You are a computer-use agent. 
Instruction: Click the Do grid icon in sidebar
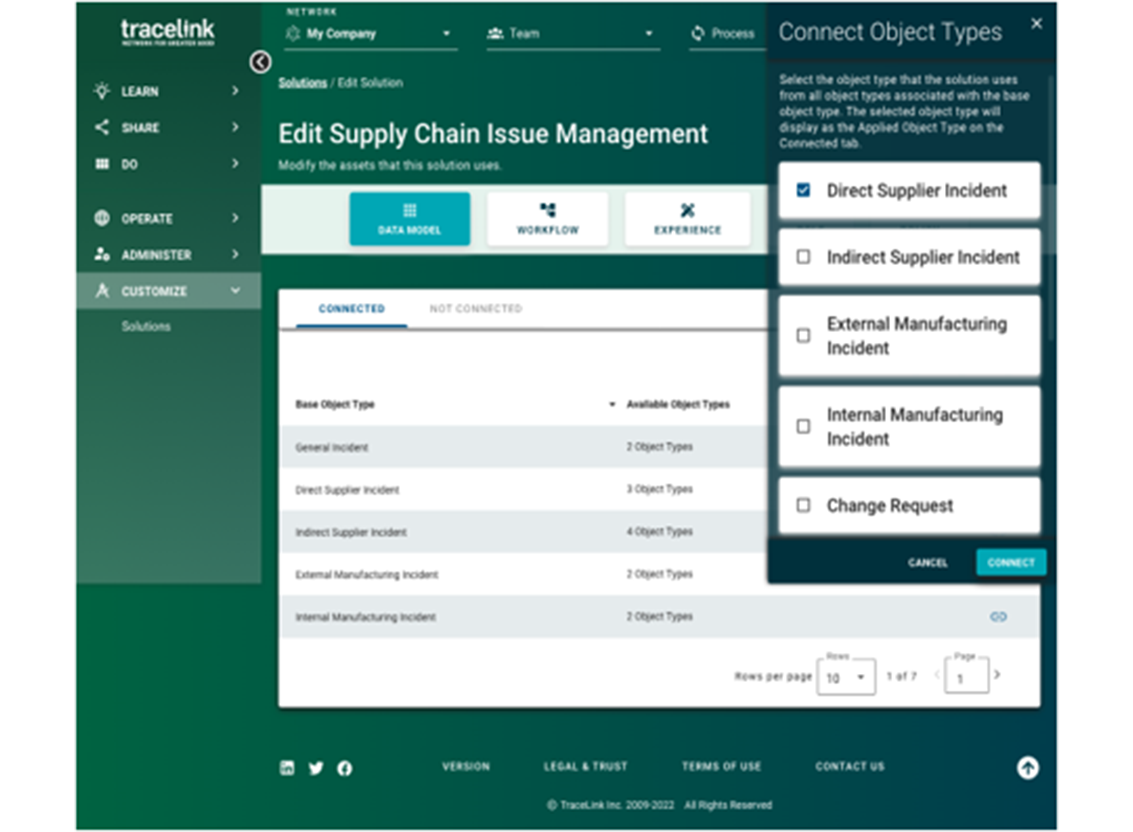(x=102, y=164)
